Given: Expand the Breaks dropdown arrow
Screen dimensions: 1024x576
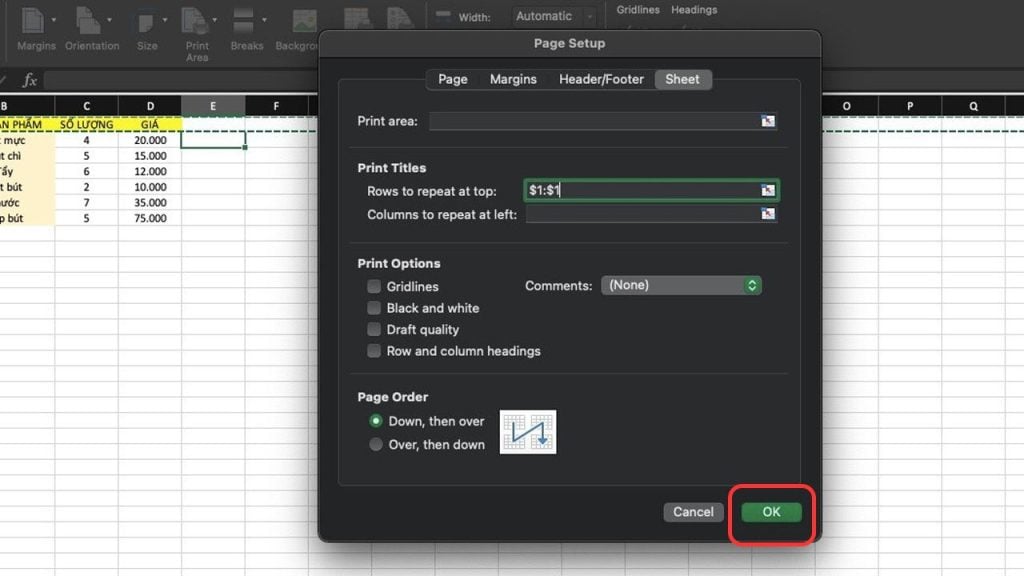Looking at the screenshot, I should (264, 20).
